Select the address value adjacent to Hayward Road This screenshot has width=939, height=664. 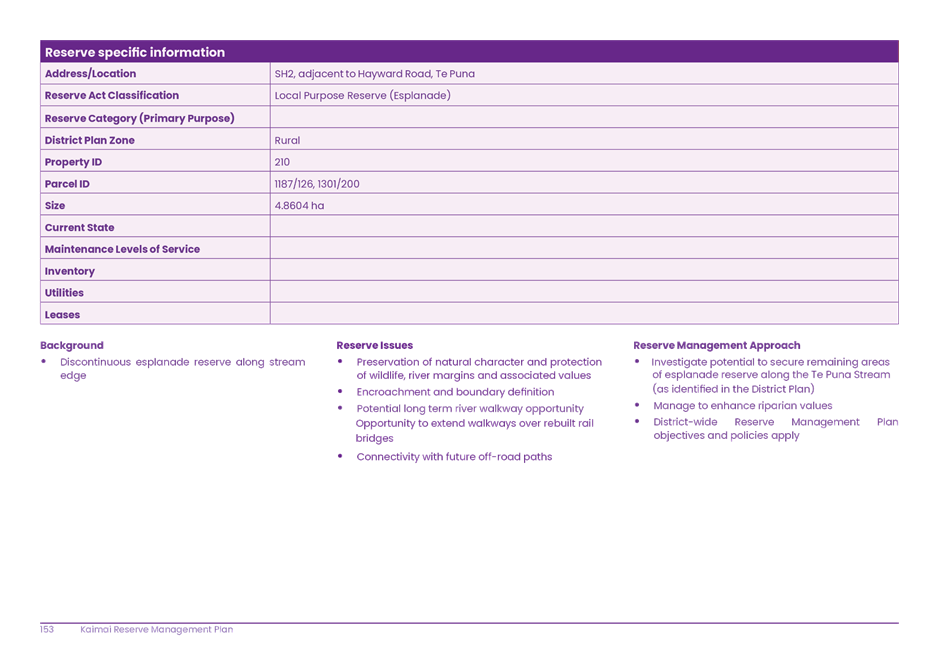pyautogui.click(x=374, y=73)
